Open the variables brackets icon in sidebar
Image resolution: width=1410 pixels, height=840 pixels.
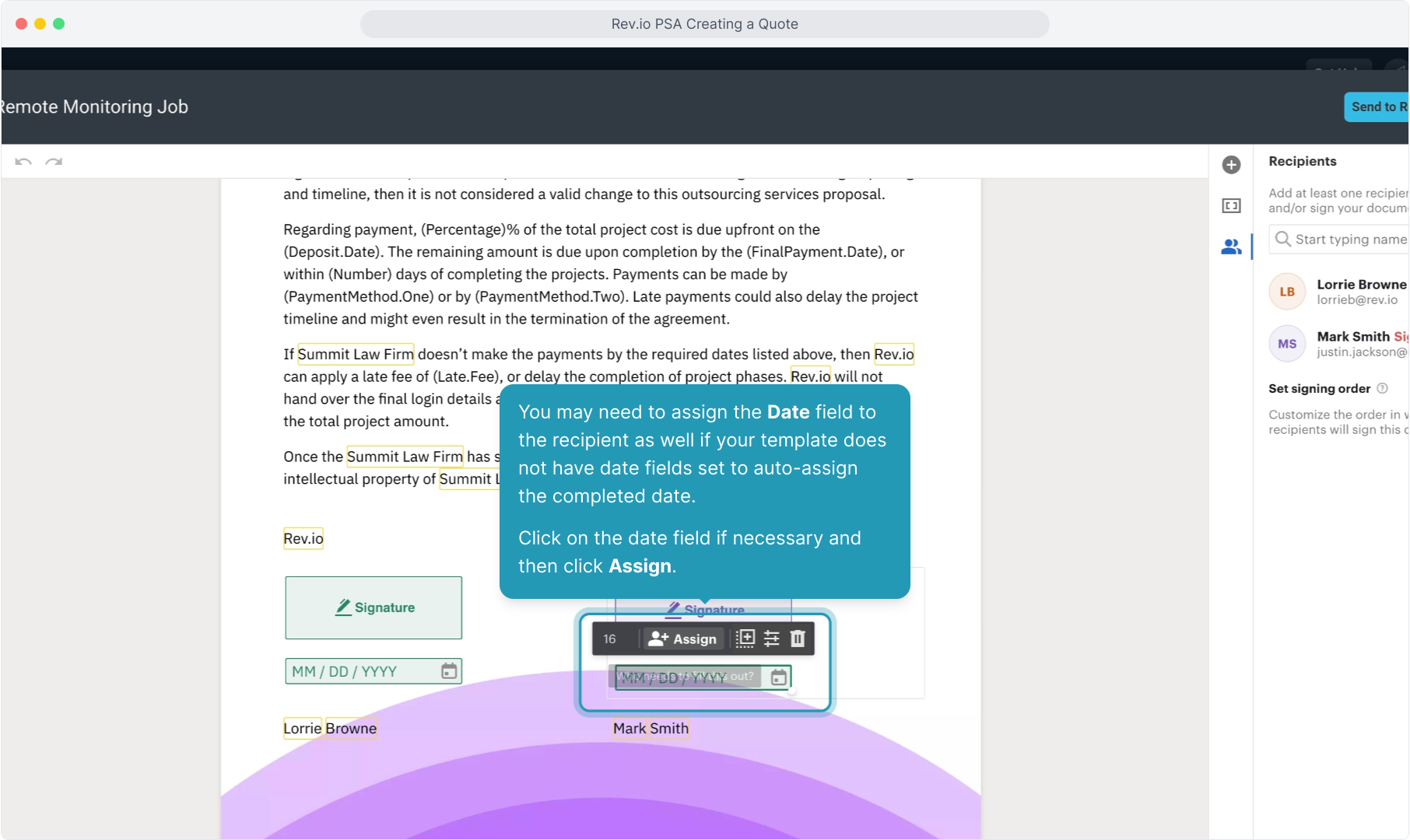(x=1231, y=206)
